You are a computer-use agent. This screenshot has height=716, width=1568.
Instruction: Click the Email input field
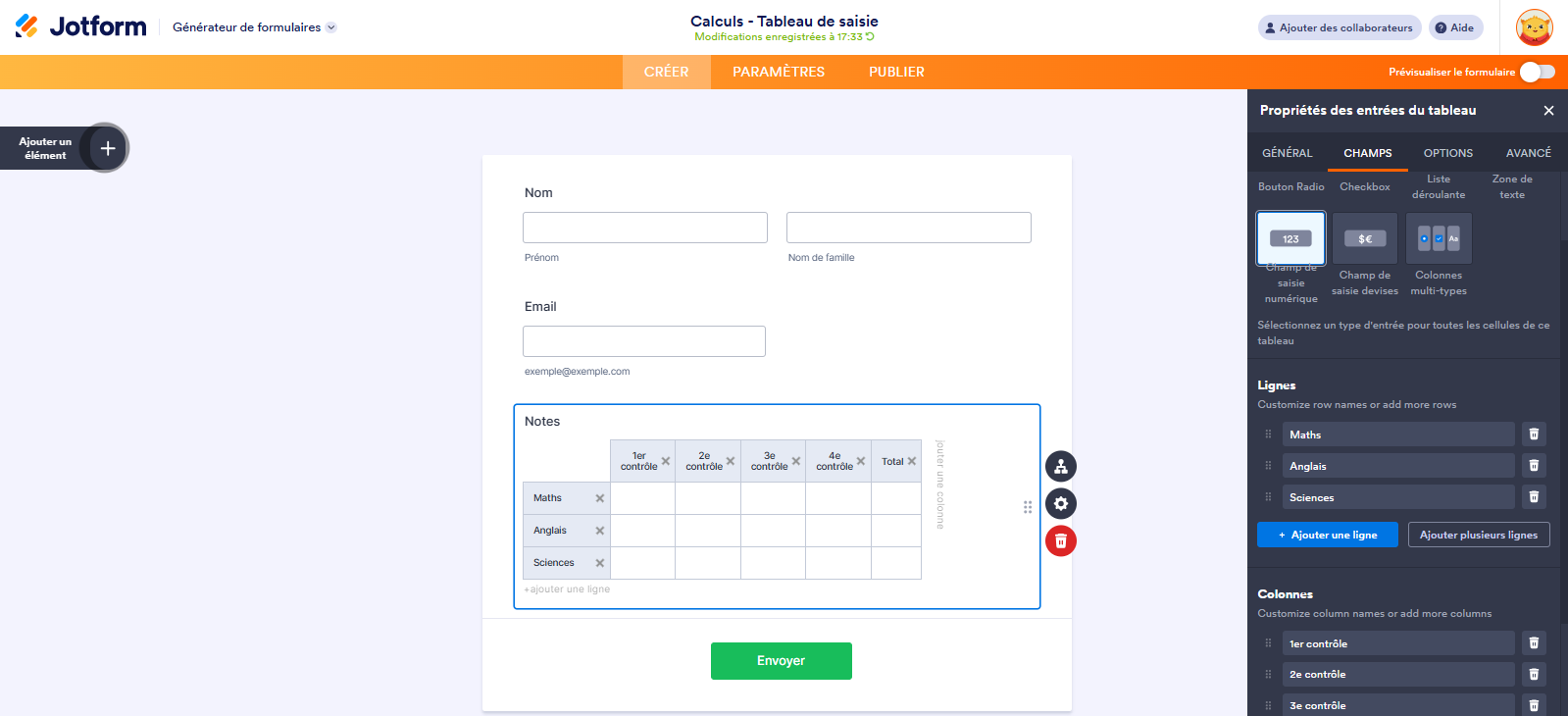[643, 341]
